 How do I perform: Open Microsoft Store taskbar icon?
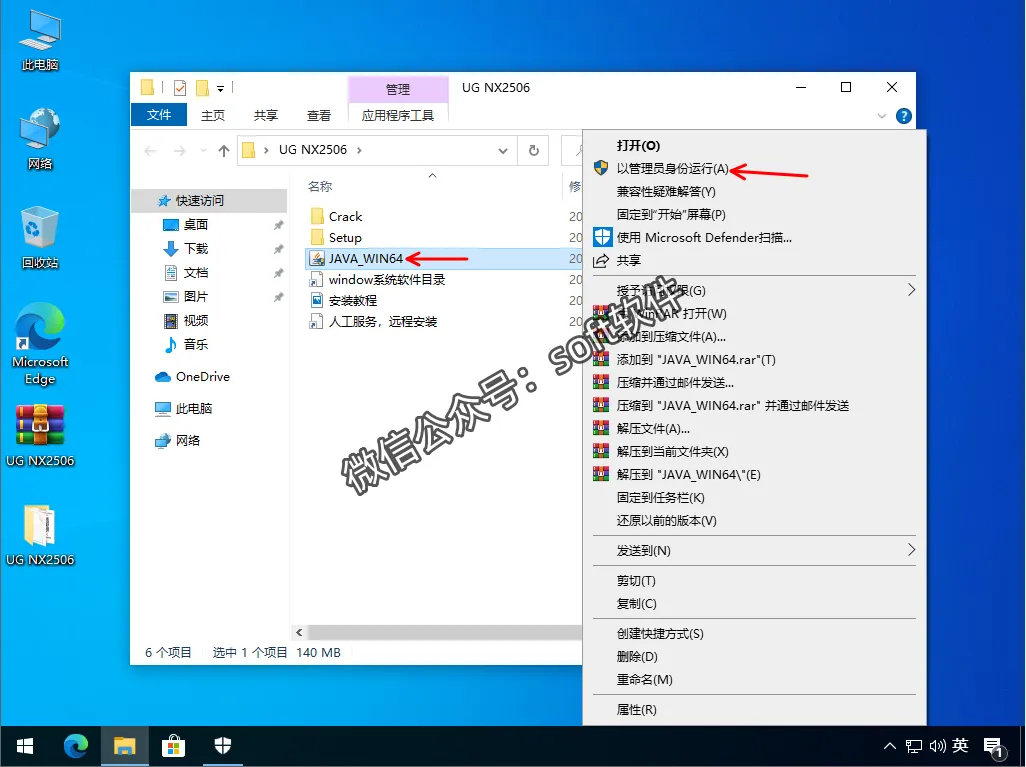[x=173, y=746]
